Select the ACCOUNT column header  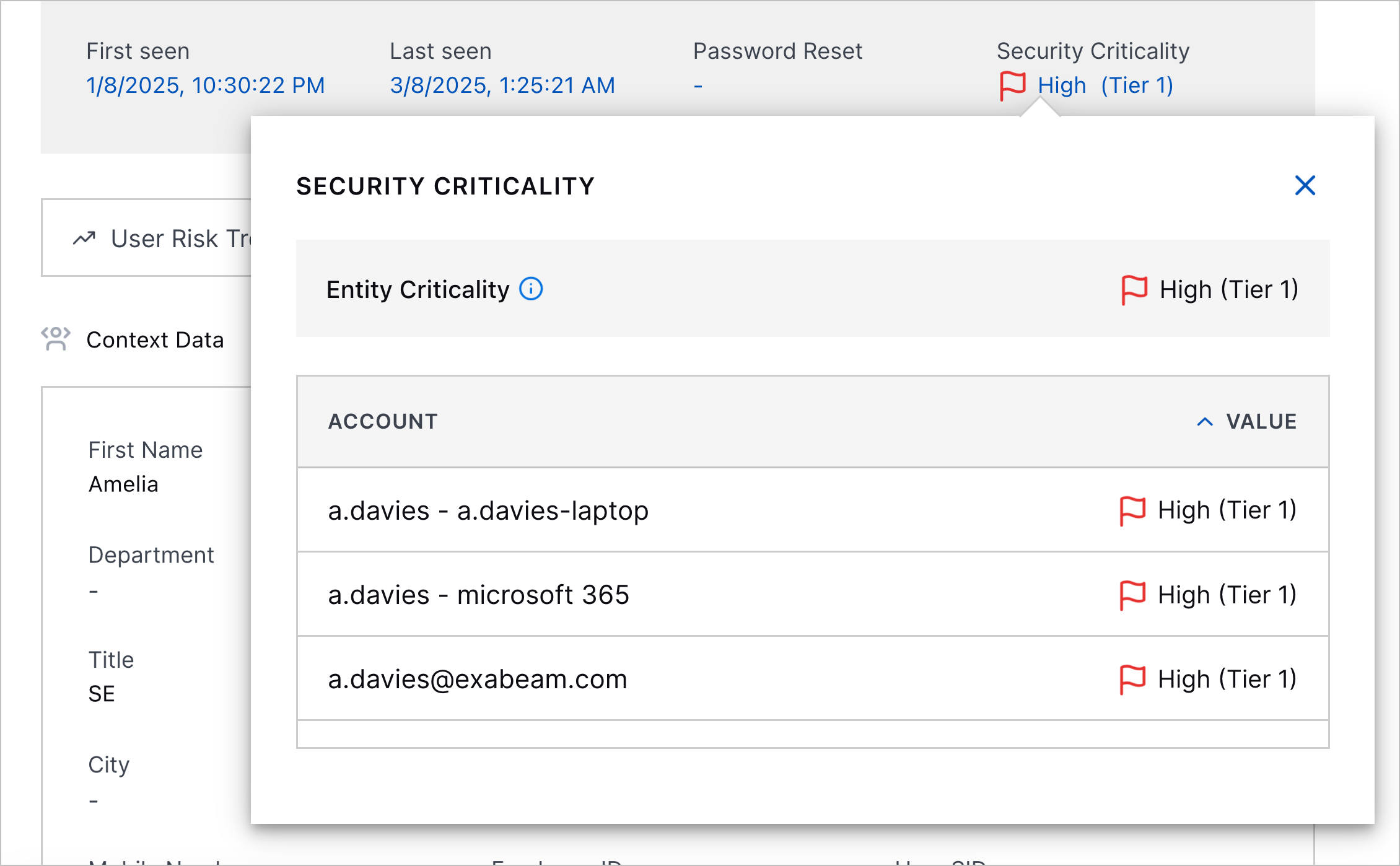point(382,421)
